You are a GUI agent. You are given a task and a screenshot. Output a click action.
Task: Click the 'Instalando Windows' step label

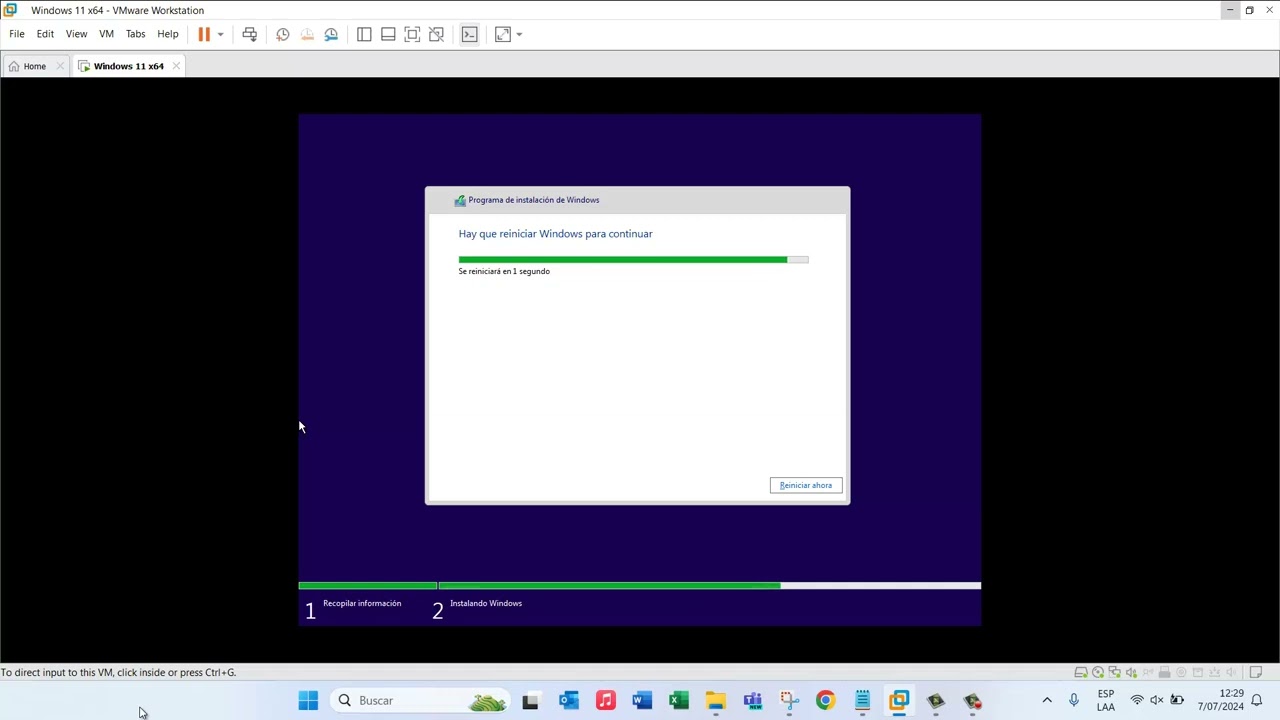pyautogui.click(x=486, y=603)
